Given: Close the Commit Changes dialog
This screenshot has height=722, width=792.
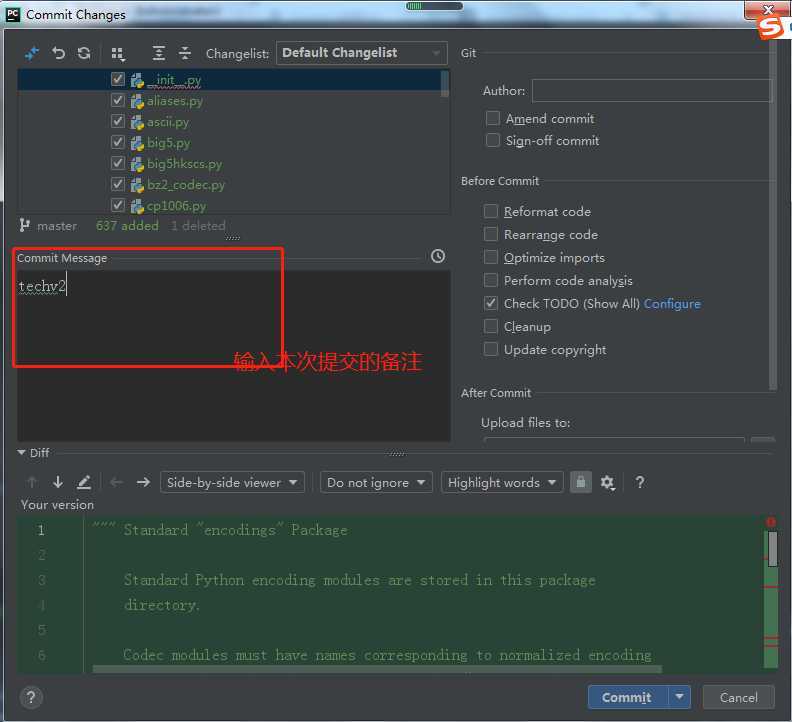Looking at the screenshot, I should pos(768,9).
